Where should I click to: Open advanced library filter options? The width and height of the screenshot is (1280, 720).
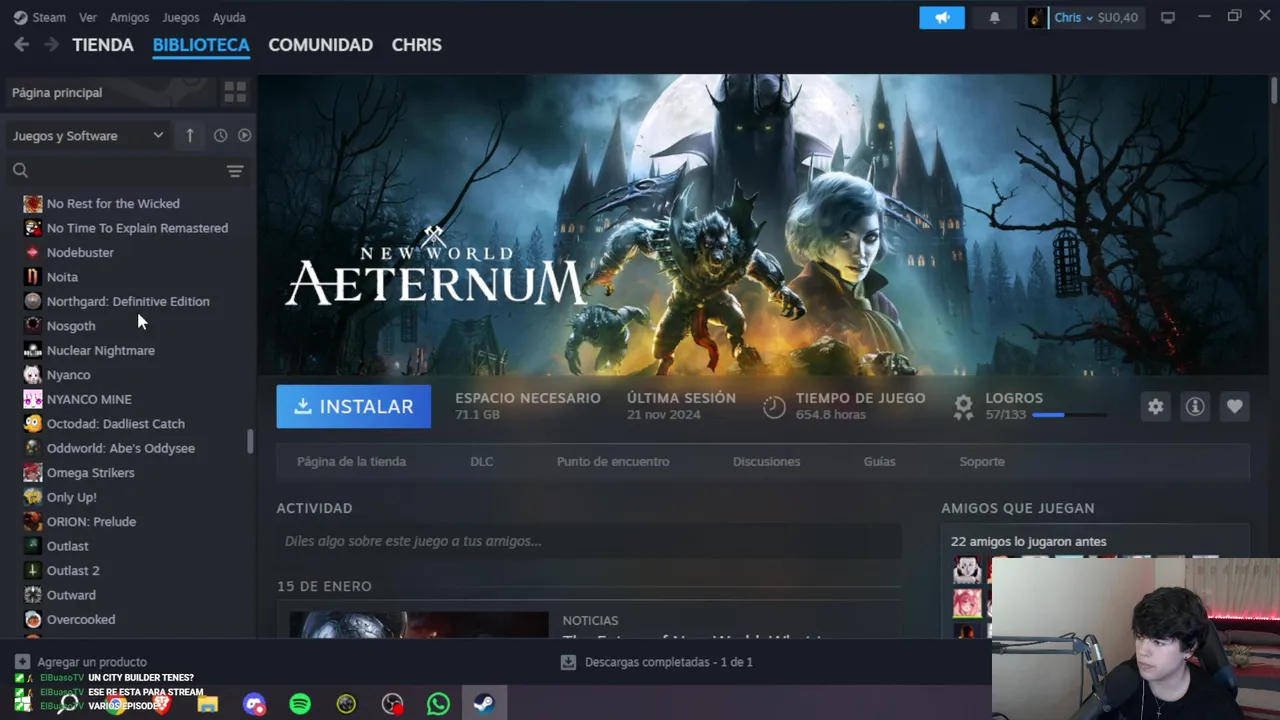(x=235, y=171)
